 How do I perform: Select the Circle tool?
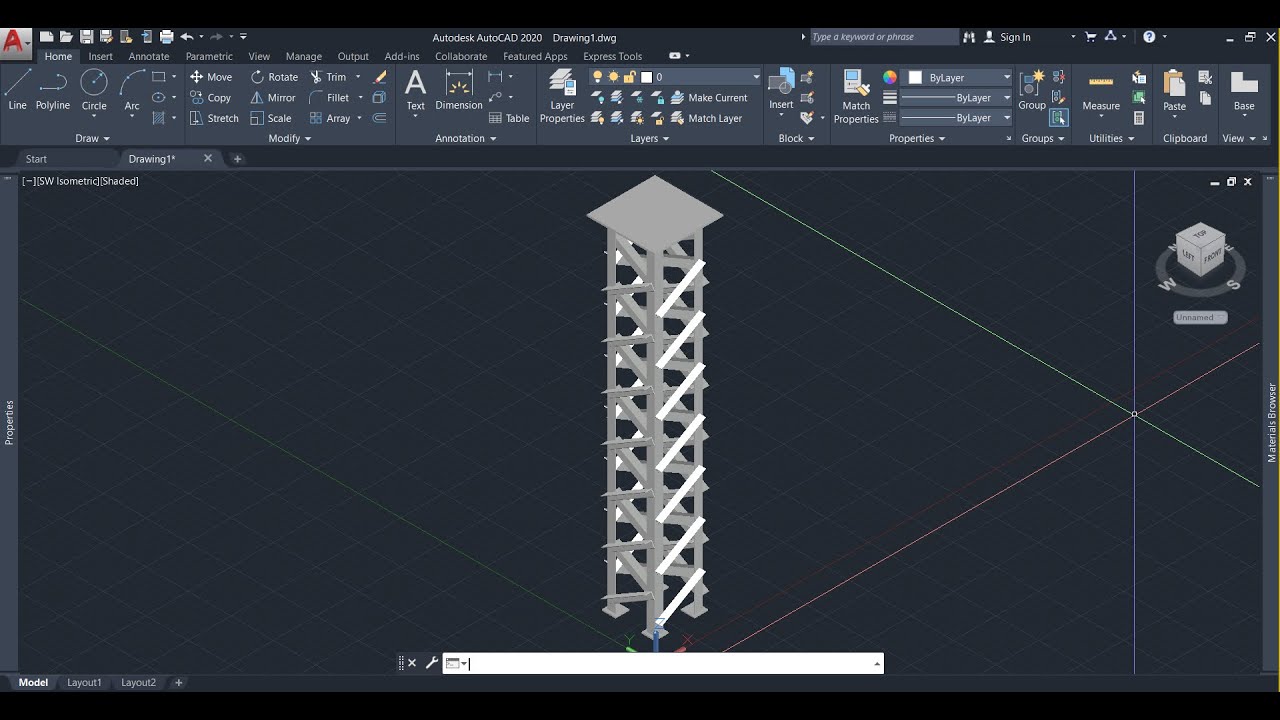(x=94, y=89)
